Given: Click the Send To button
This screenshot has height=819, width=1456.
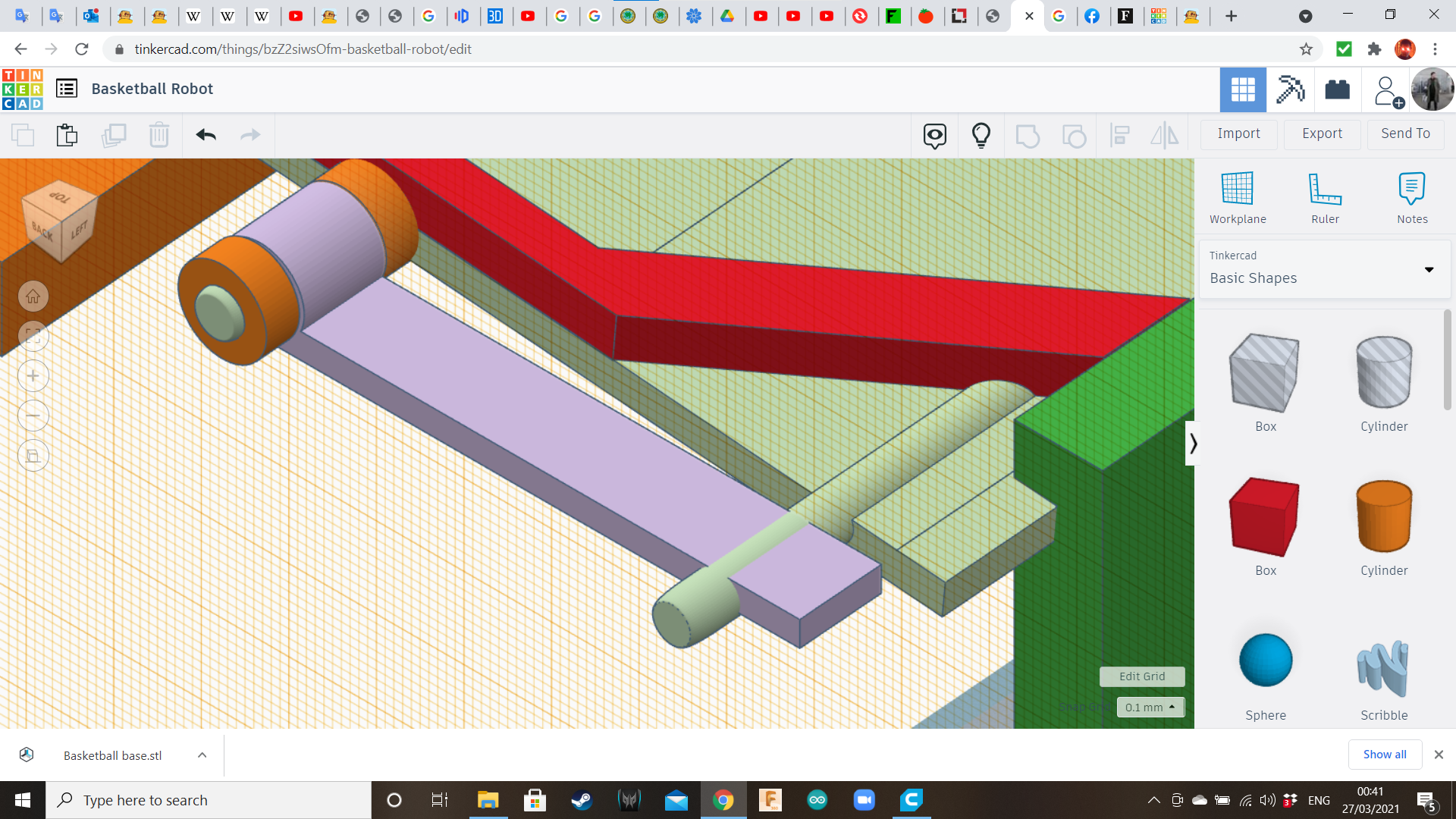Looking at the screenshot, I should (1405, 133).
